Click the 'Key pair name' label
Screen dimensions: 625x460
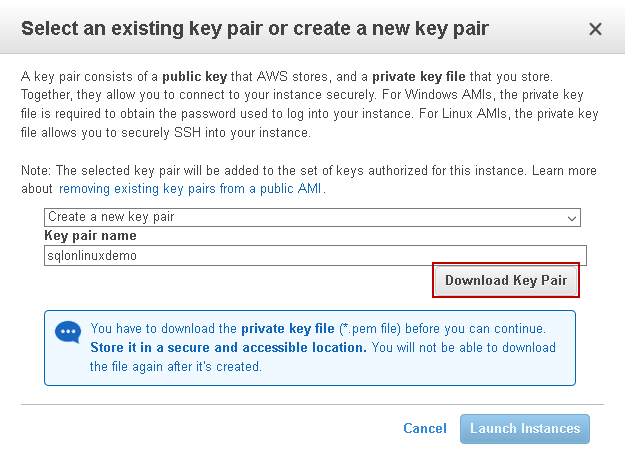[x=90, y=236]
